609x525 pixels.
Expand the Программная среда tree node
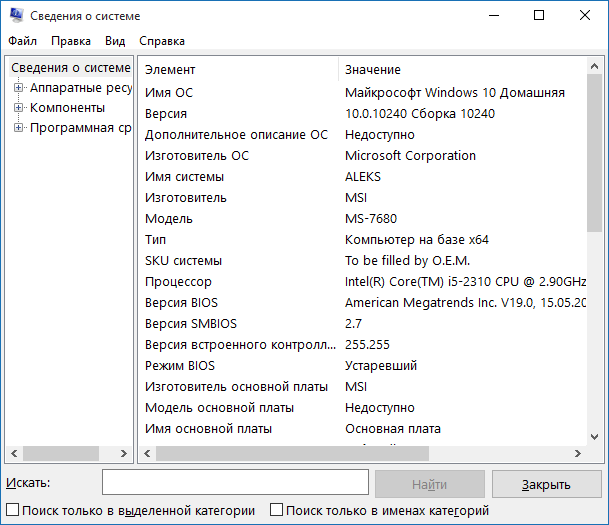pos(18,128)
